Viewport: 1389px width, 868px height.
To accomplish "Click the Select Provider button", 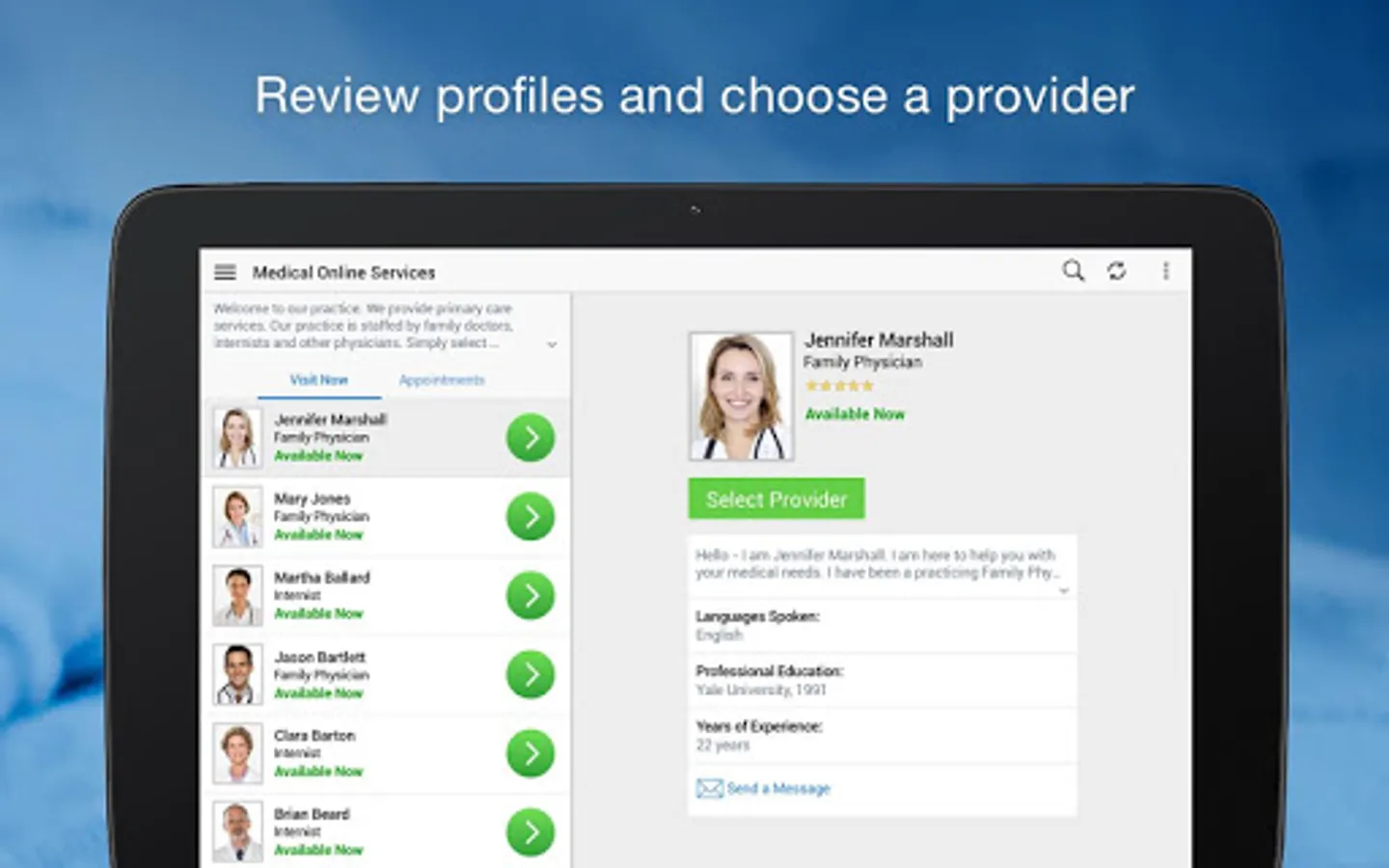I will pos(776,500).
